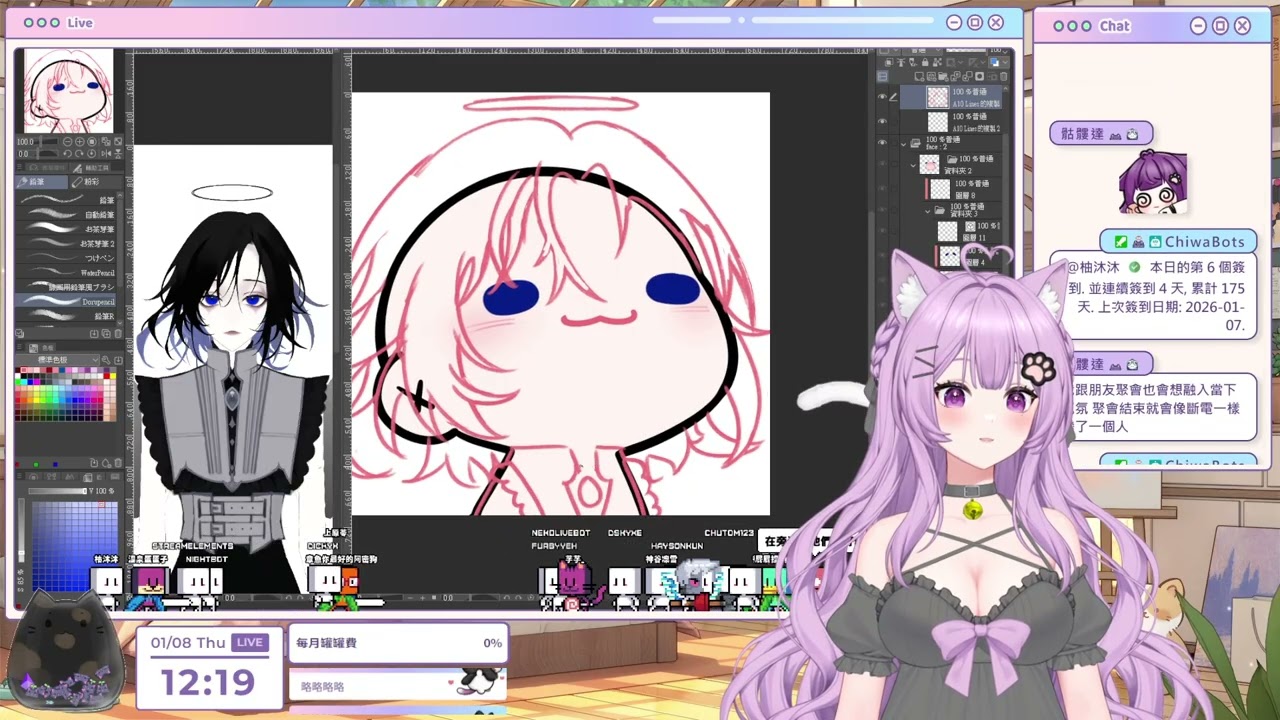1280x720 pixels.
Task: Click the apply mask to layer icon
Action: tap(992, 76)
